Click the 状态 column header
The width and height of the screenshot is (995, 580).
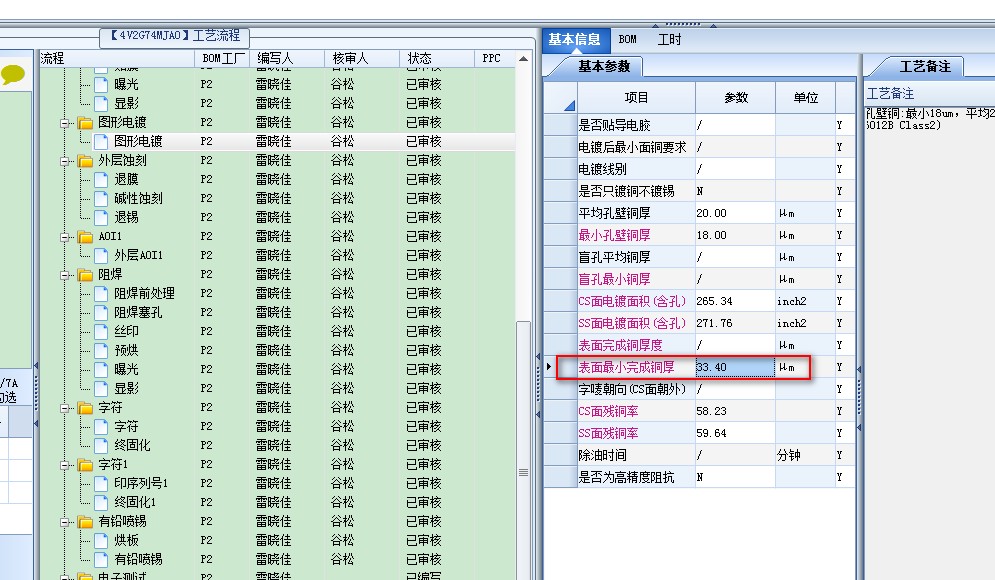tap(437, 58)
